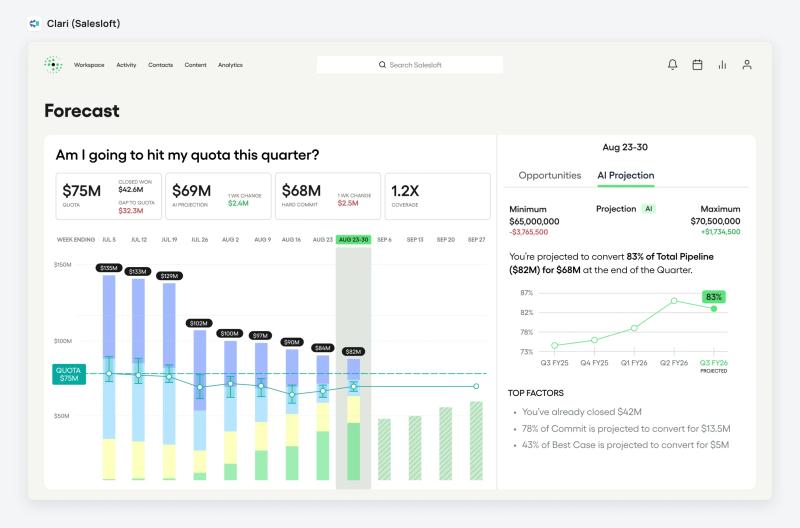Open the calendar icon
800x528 pixels.
point(697,65)
